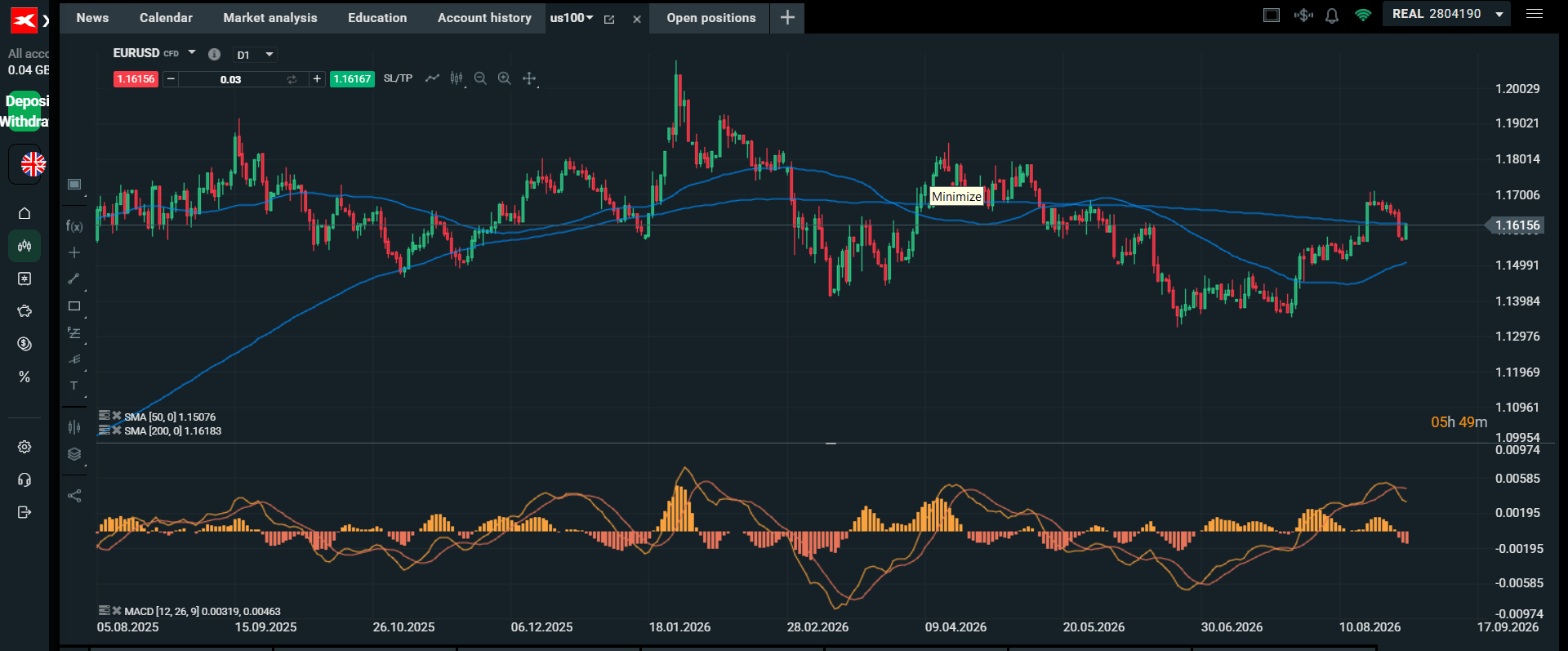
Task: Select the rectangle shape drawing tool
Action: click(74, 306)
